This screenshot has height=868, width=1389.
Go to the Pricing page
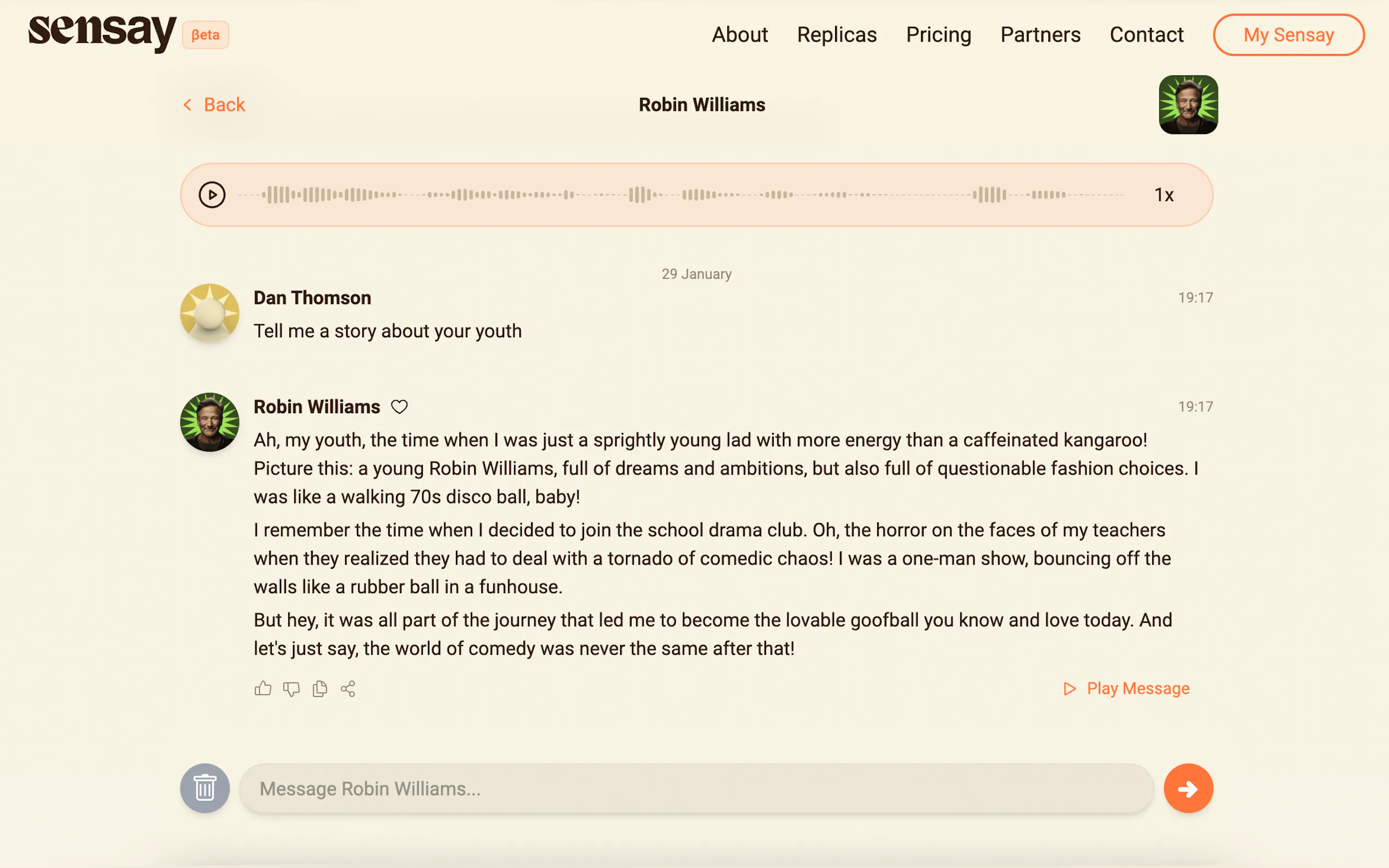[938, 35]
